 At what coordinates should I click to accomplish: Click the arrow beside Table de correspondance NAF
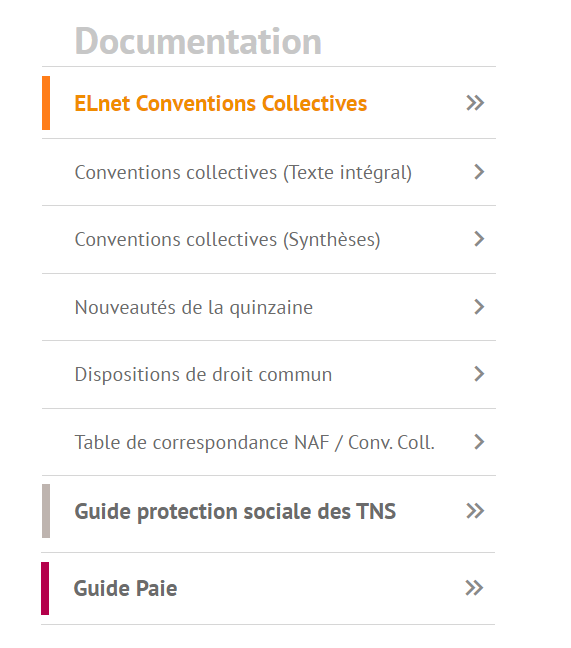[x=479, y=442]
